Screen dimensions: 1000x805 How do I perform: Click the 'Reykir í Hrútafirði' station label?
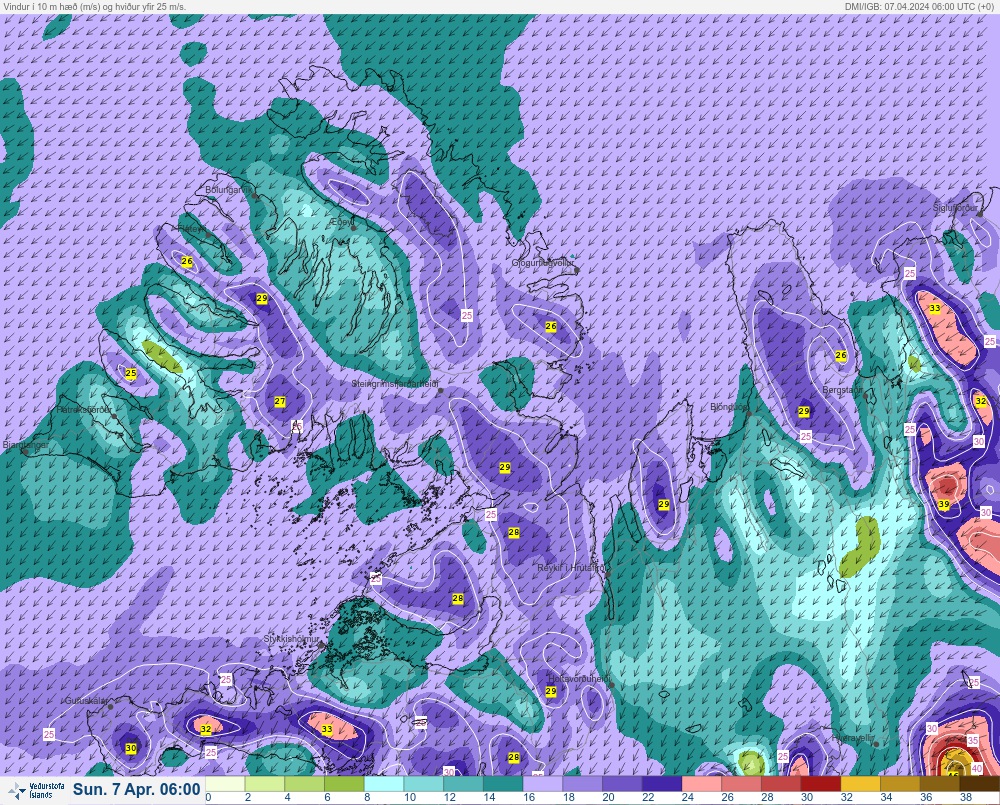pos(571,567)
